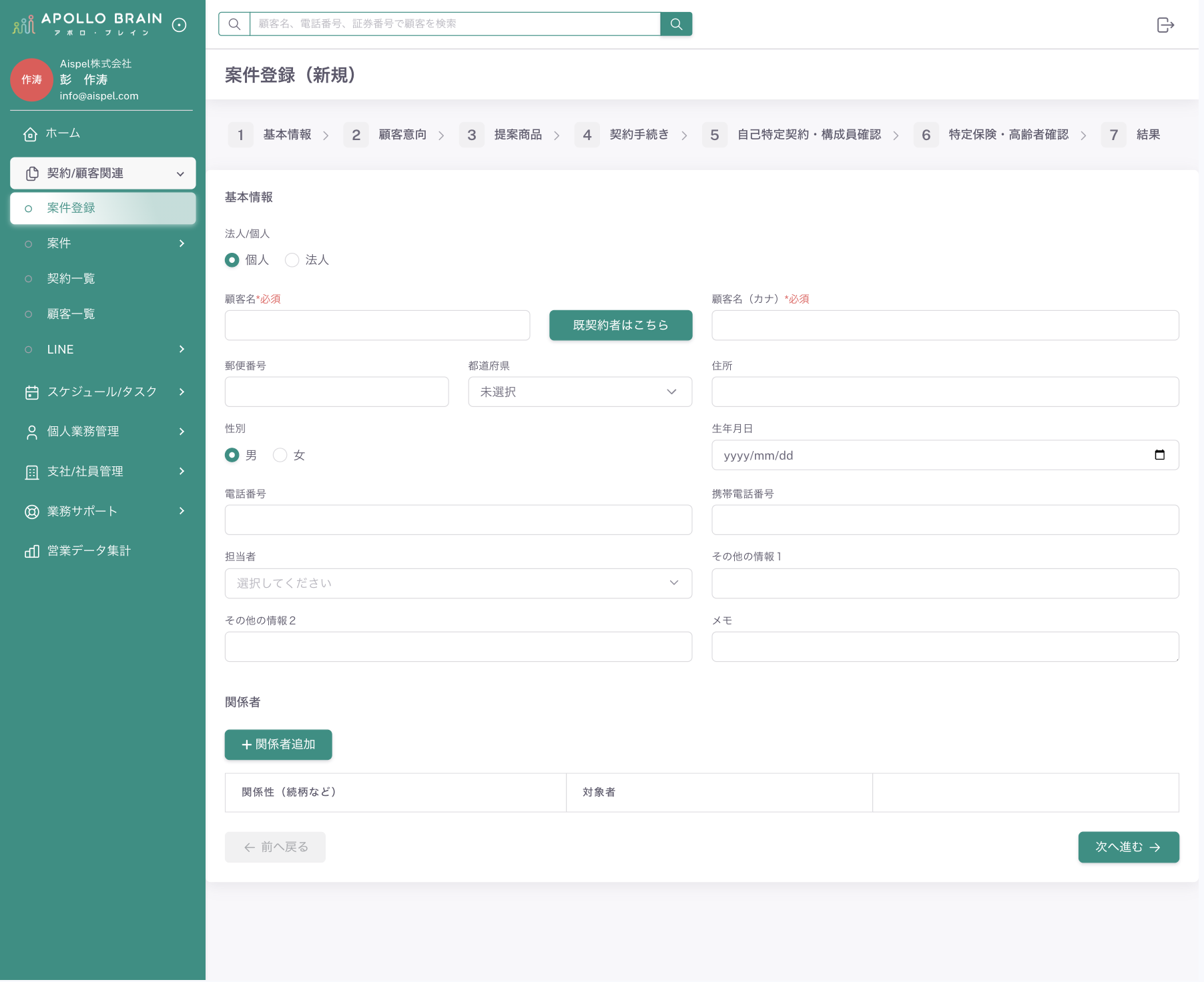Click the building icon beside 支社/社員管理
1204x982 pixels.
pos(32,472)
